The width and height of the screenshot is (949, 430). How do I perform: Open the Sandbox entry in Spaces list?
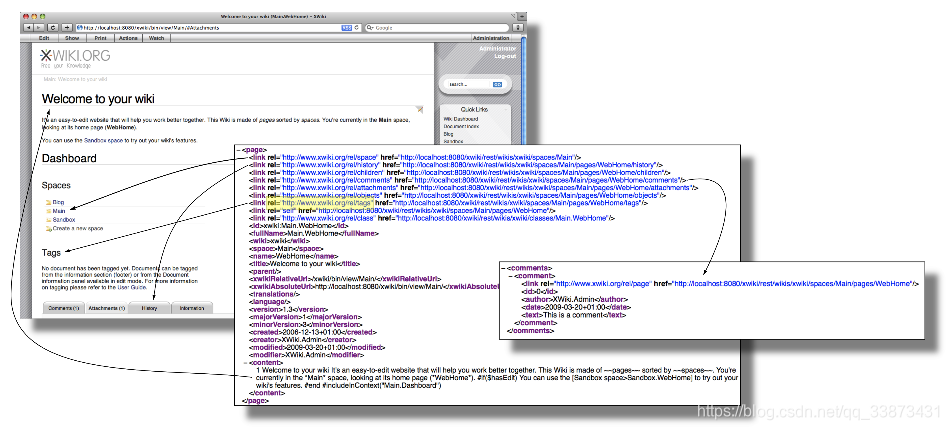pos(64,220)
